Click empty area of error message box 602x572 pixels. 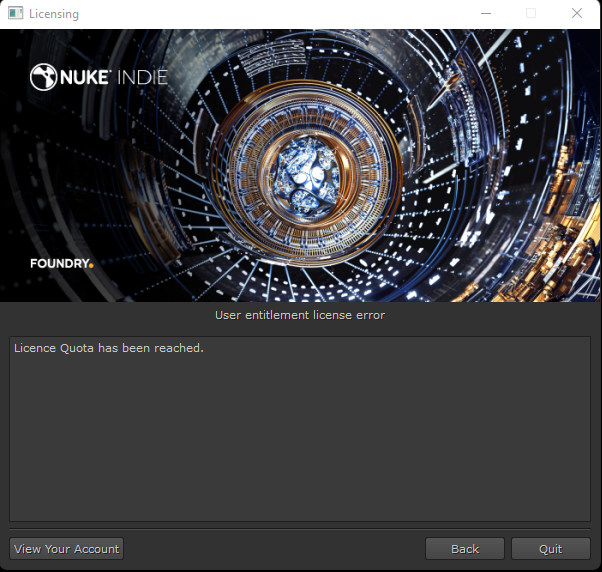(300, 440)
